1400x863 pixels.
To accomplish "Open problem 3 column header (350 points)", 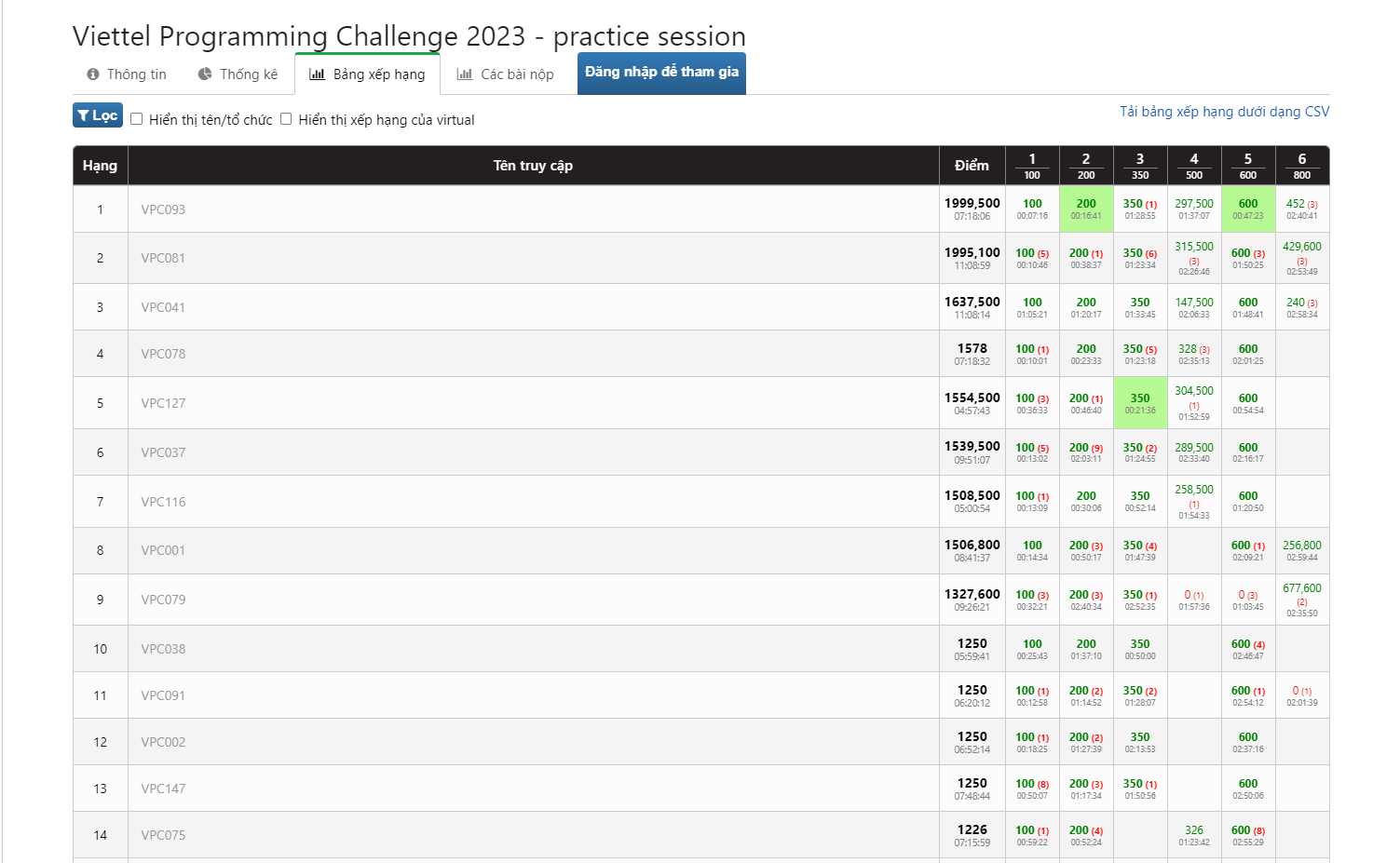I will pos(1140,166).
